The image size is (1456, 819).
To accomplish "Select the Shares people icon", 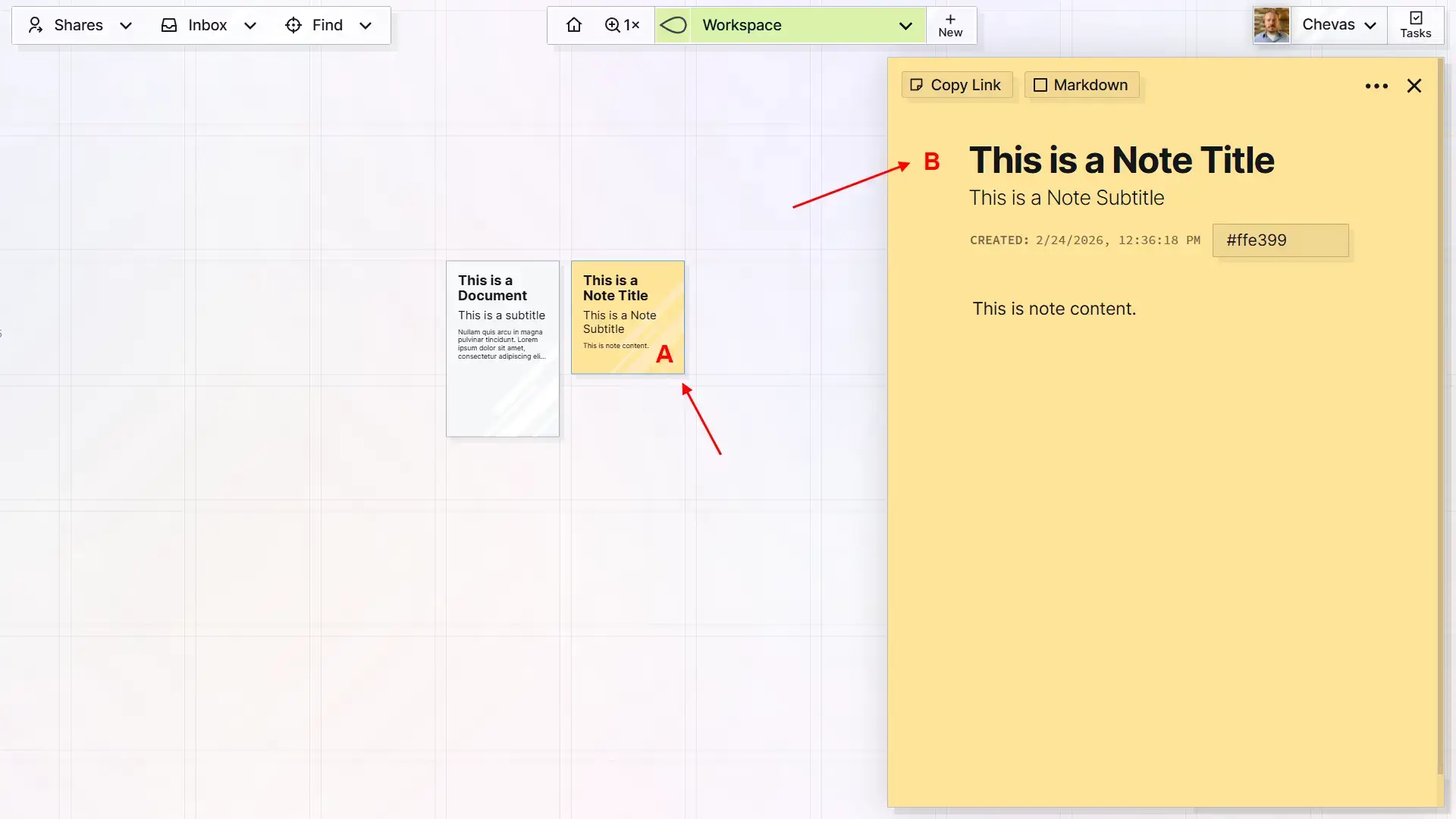I will pyautogui.click(x=36, y=25).
